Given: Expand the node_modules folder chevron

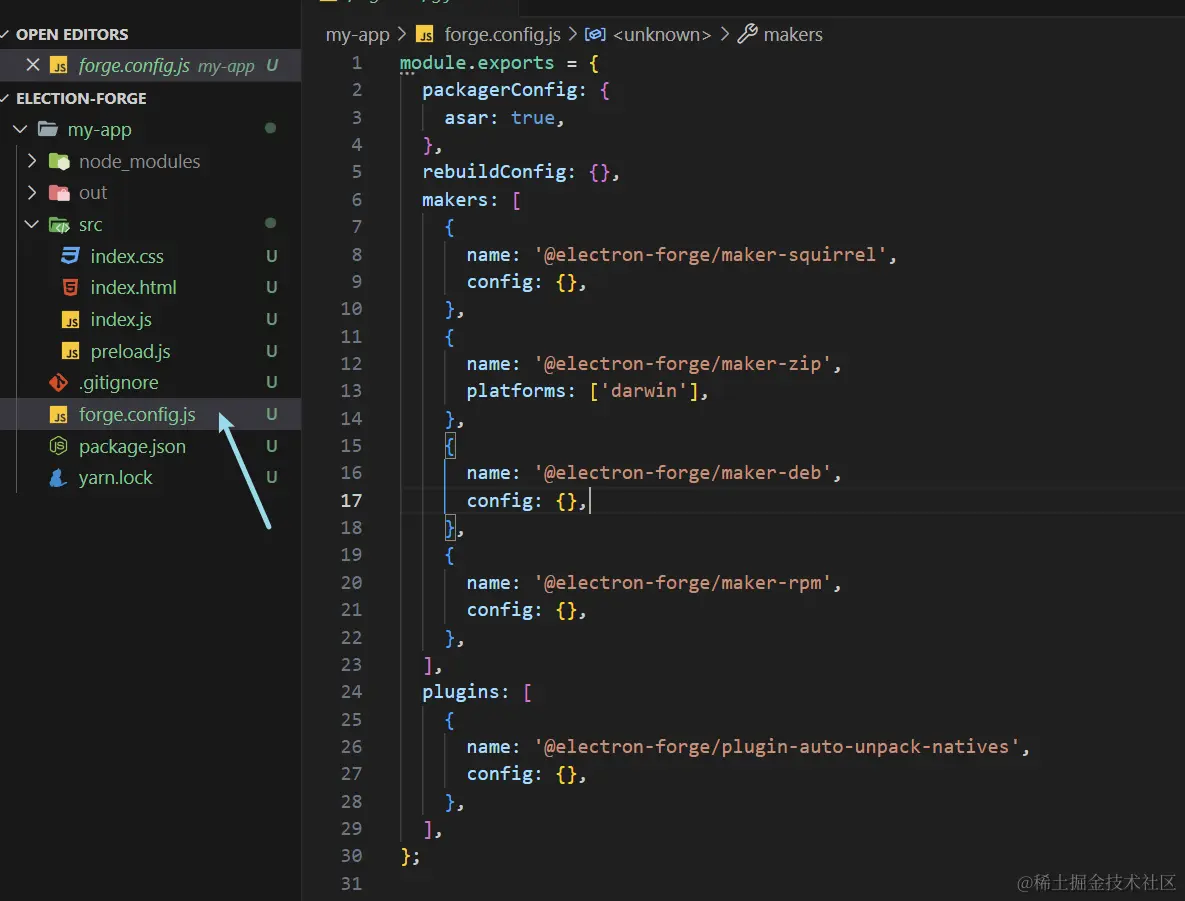Looking at the screenshot, I should (x=32, y=161).
